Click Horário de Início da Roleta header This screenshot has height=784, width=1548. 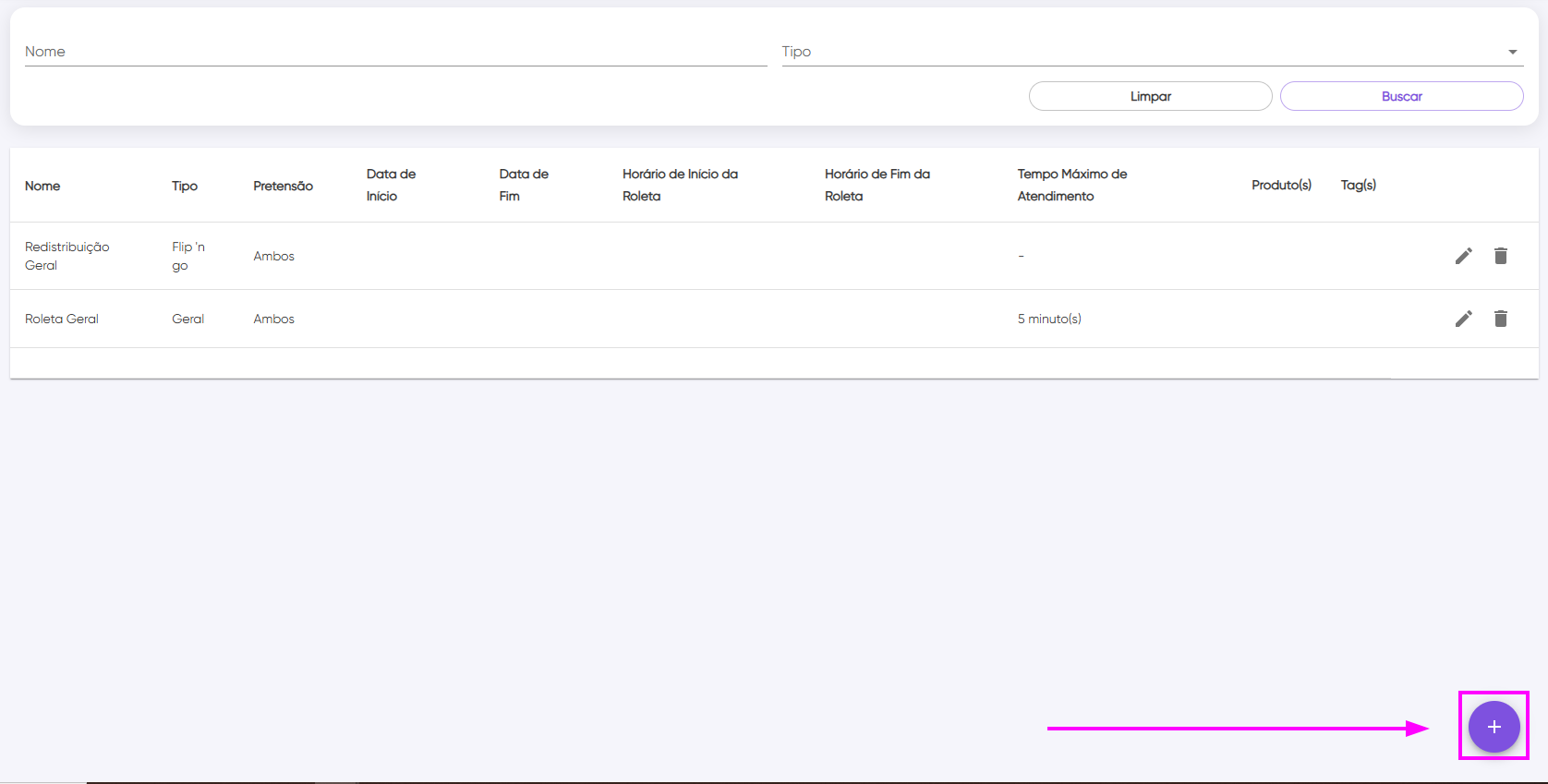[680, 185]
